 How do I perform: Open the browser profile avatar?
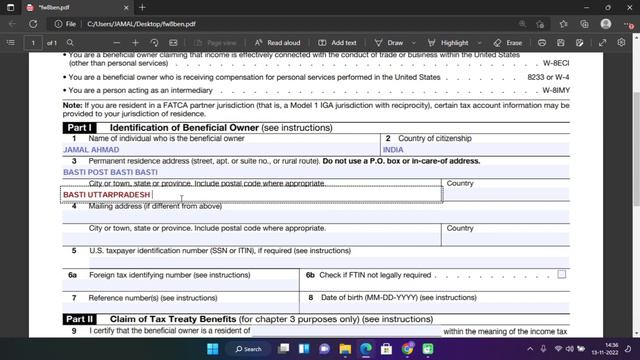tap(606, 24)
